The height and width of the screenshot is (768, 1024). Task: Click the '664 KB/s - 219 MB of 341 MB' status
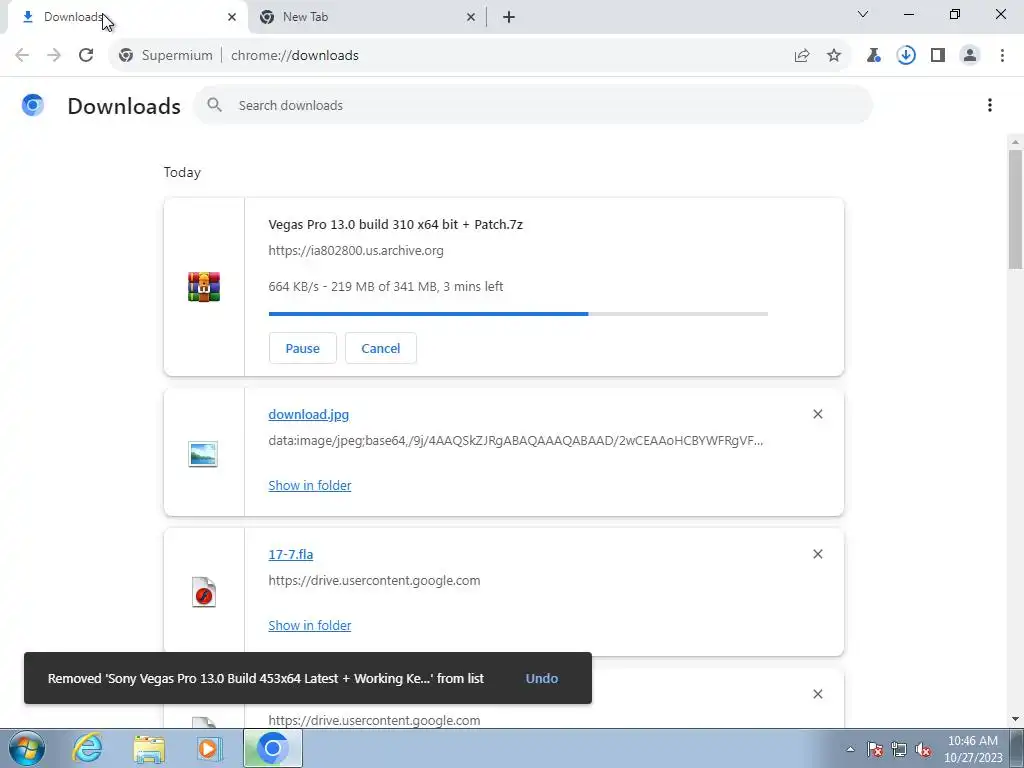pyautogui.click(x=386, y=286)
